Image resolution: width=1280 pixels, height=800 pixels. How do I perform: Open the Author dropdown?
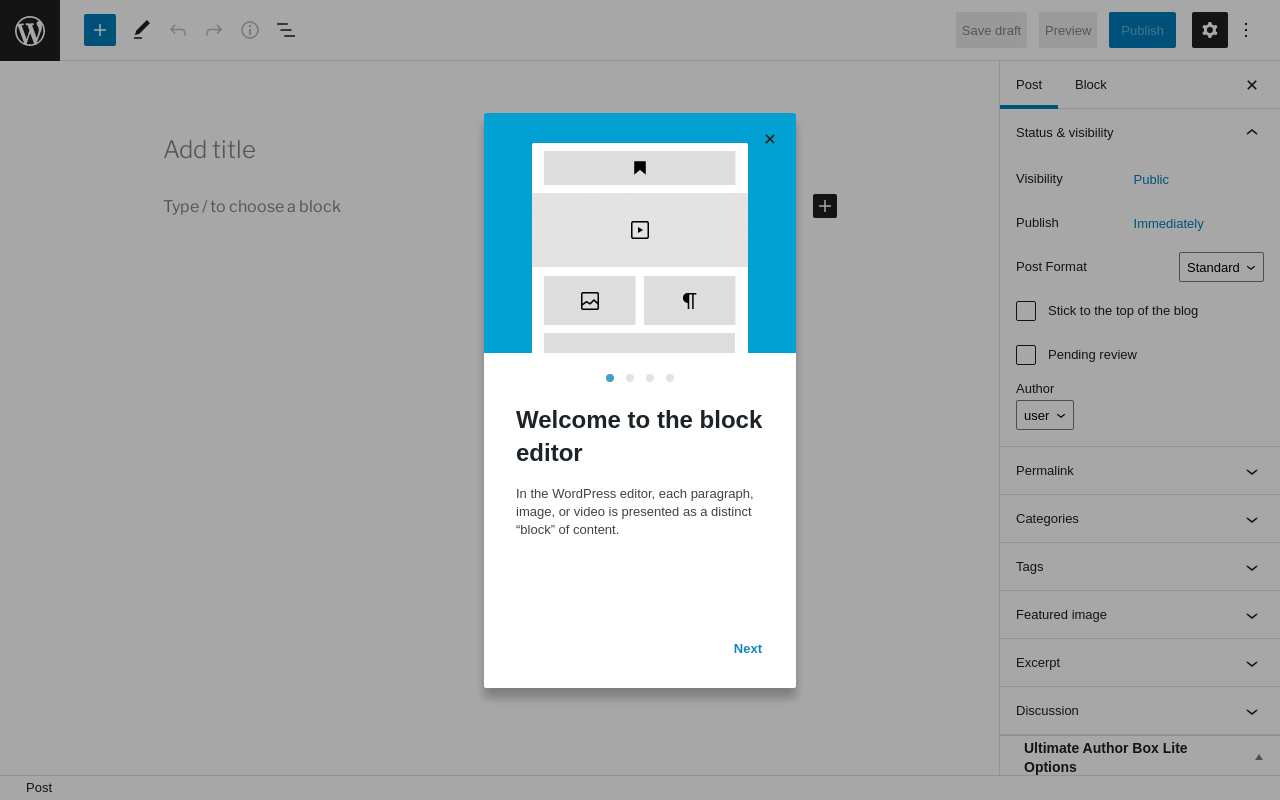pyautogui.click(x=1045, y=415)
